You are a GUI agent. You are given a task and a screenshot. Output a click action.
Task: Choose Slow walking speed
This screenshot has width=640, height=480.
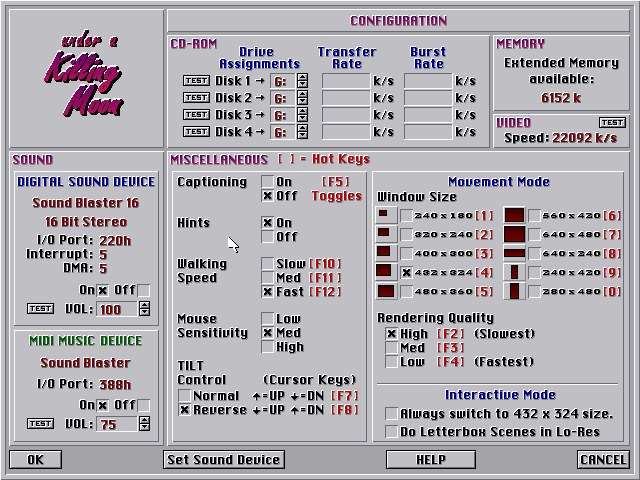(x=267, y=264)
